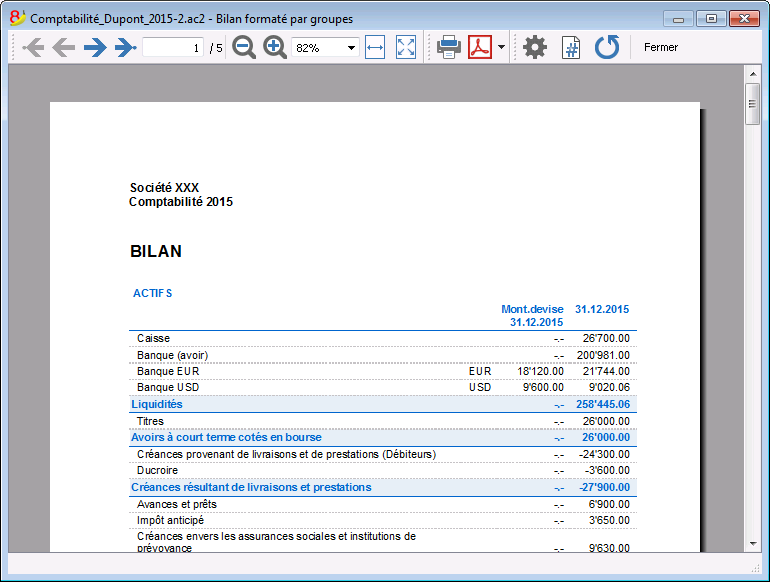The image size is (770, 582).
Task: Click the Banana application icon in title bar
Action: pos(18,18)
